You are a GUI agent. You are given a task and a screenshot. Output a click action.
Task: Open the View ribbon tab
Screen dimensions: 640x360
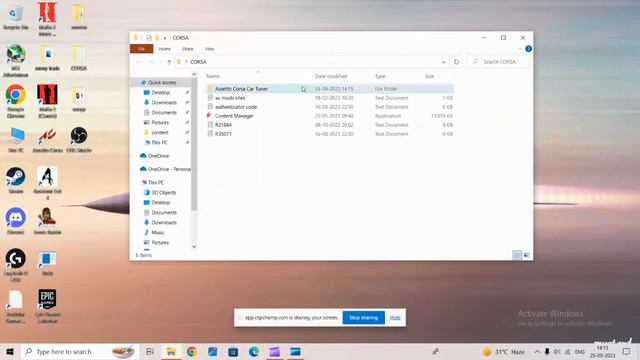pos(209,49)
